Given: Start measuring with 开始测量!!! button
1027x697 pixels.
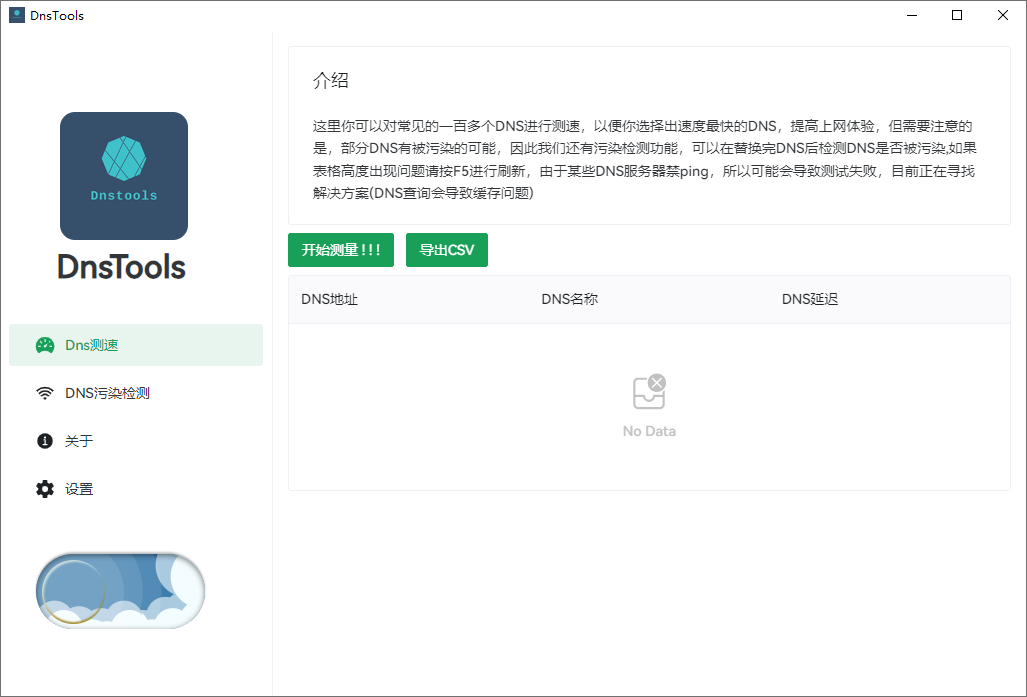Looking at the screenshot, I should pos(341,250).
